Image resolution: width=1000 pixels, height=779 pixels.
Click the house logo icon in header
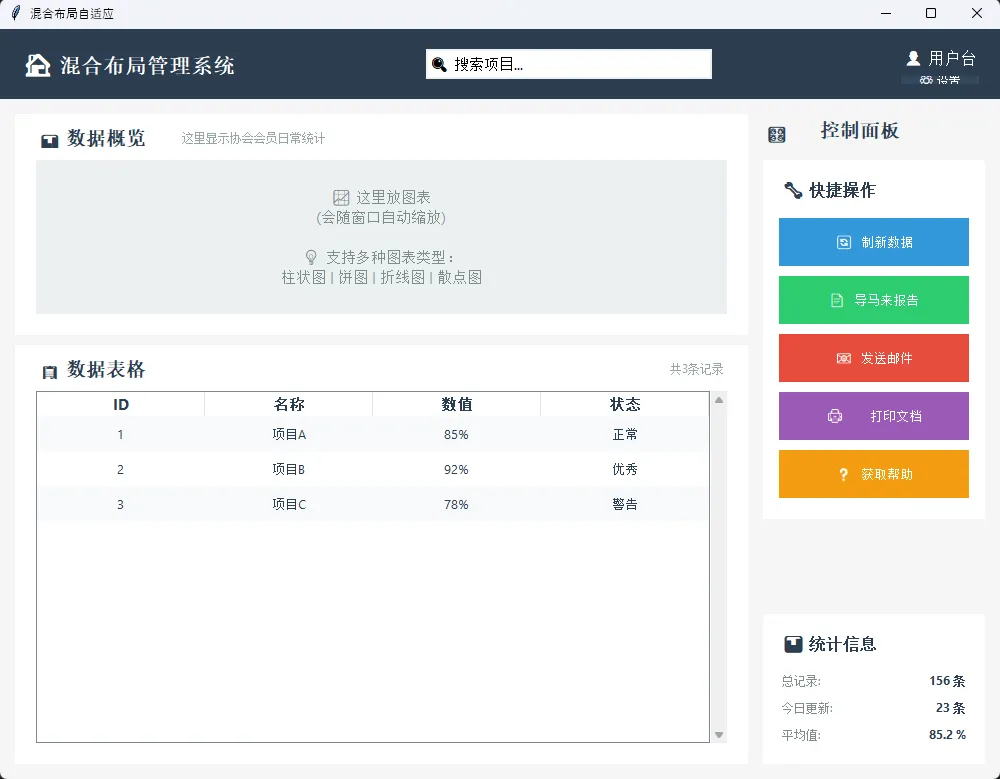coord(38,66)
